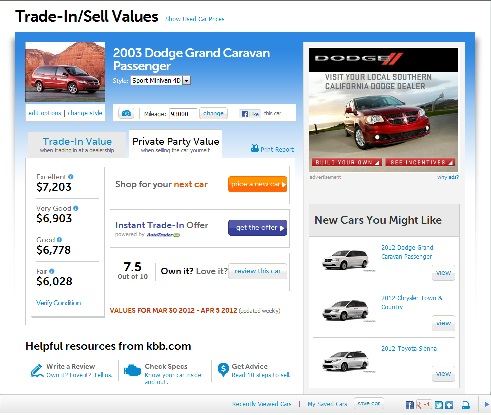Switch to the Trade-In Value tab
This screenshot has width=491, height=415.
tap(77, 144)
